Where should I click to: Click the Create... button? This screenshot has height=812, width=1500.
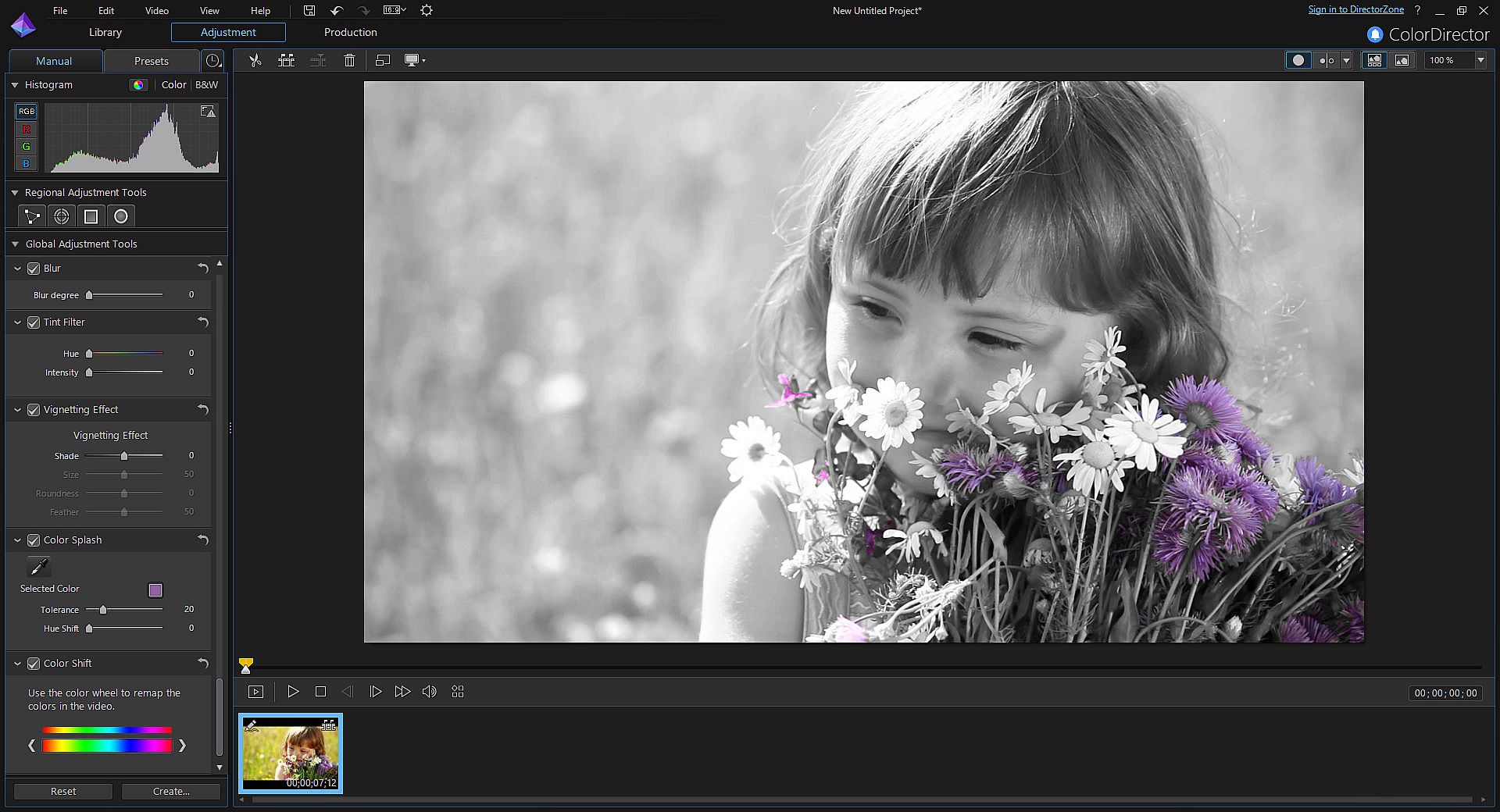171,791
